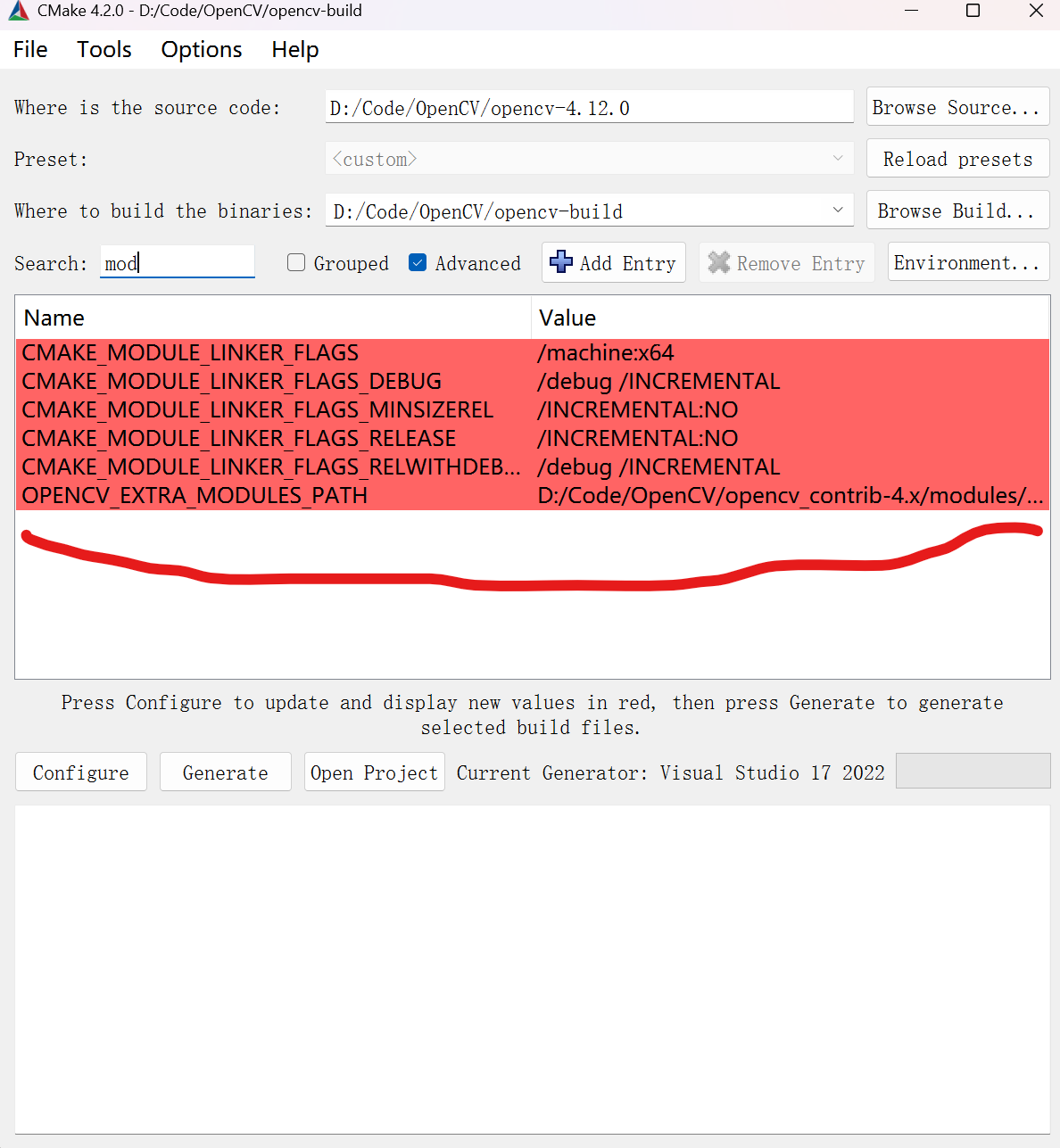Click the blue plus Add Entry icon
The height and width of the screenshot is (1148, 1060).
(561, 262)
